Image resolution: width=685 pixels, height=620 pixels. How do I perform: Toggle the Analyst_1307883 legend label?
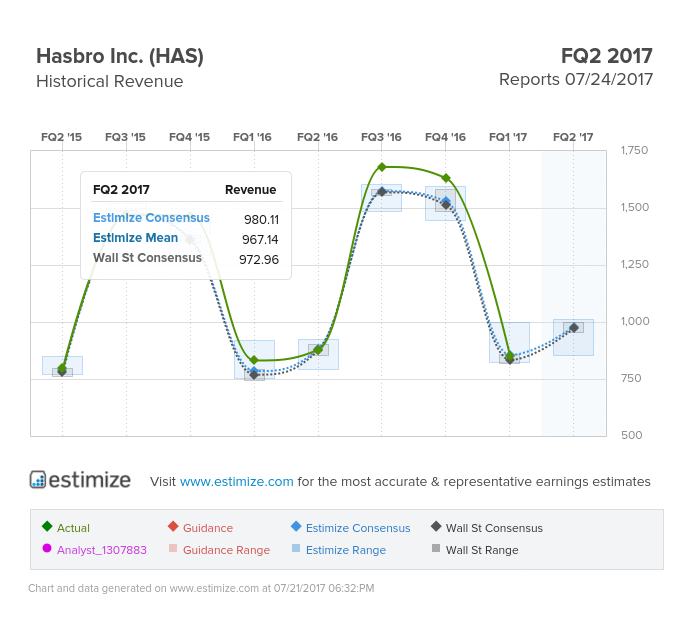click(101, 550)
